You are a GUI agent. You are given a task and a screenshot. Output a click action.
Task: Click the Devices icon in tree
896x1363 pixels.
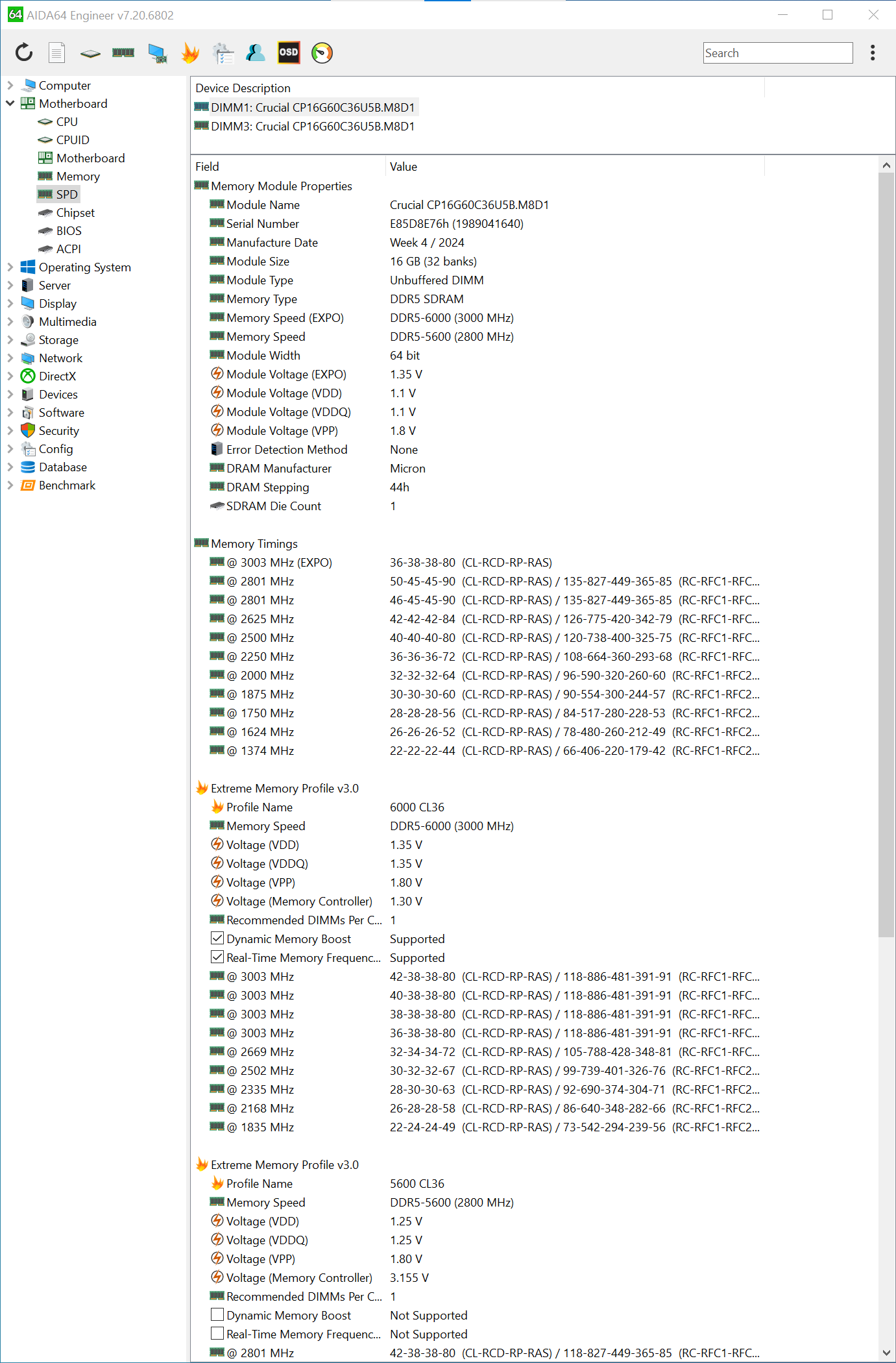click(28, 394)
